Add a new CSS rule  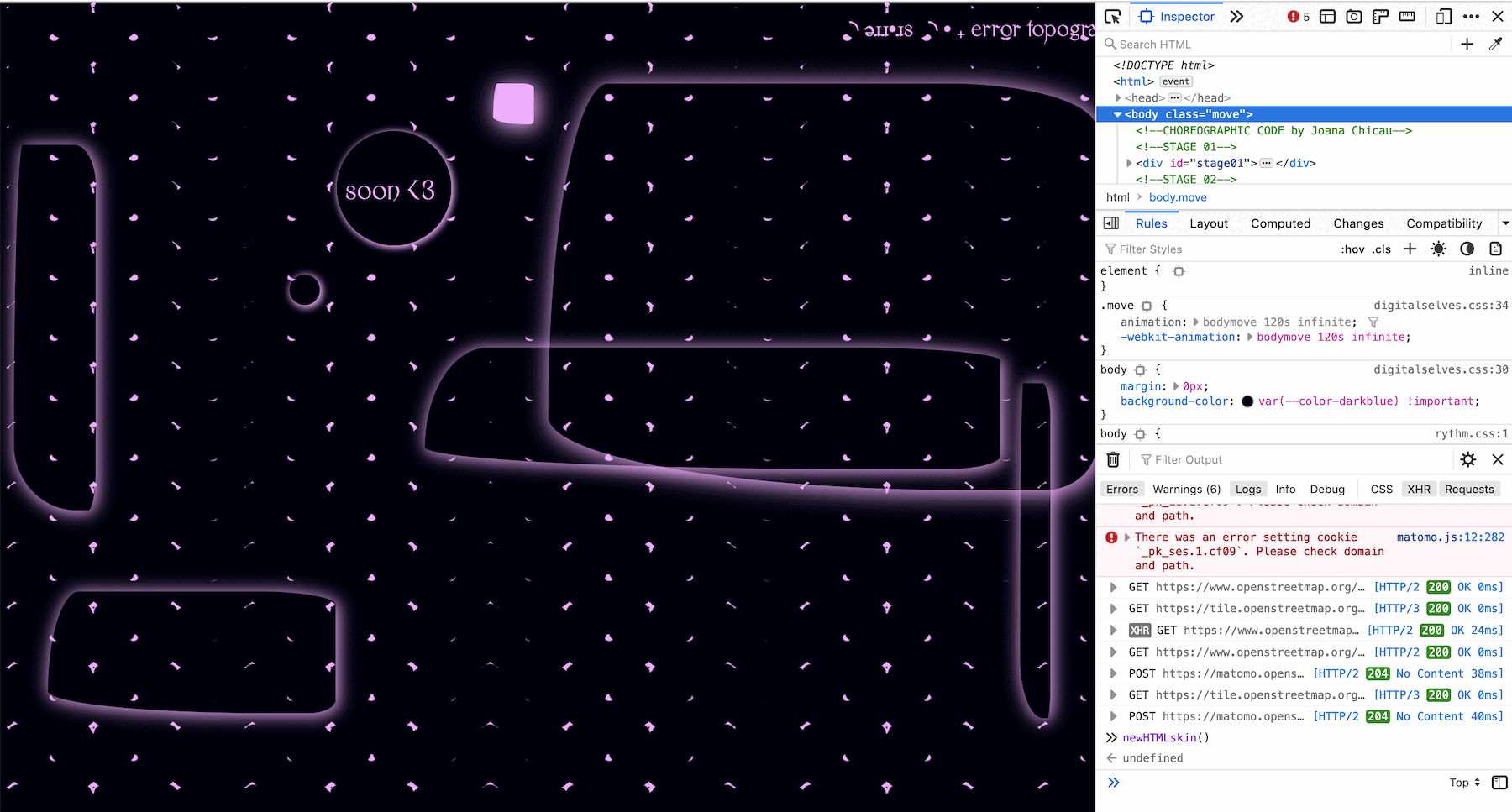click(1410, 249)
